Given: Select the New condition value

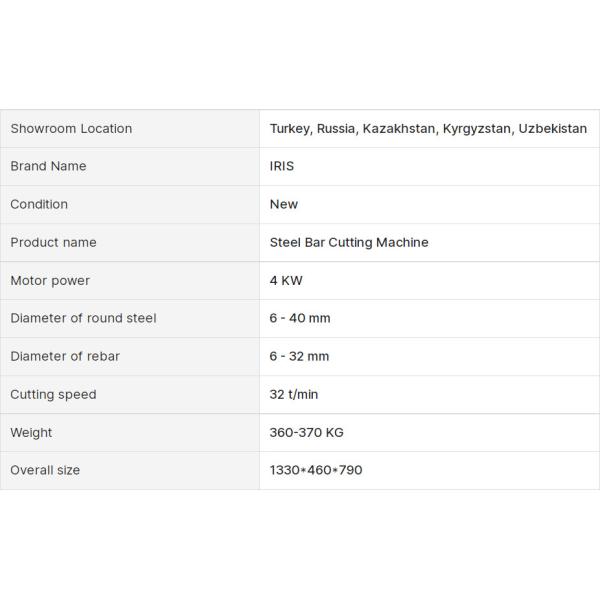Looking at the screenshot, I should pos(284,204).
